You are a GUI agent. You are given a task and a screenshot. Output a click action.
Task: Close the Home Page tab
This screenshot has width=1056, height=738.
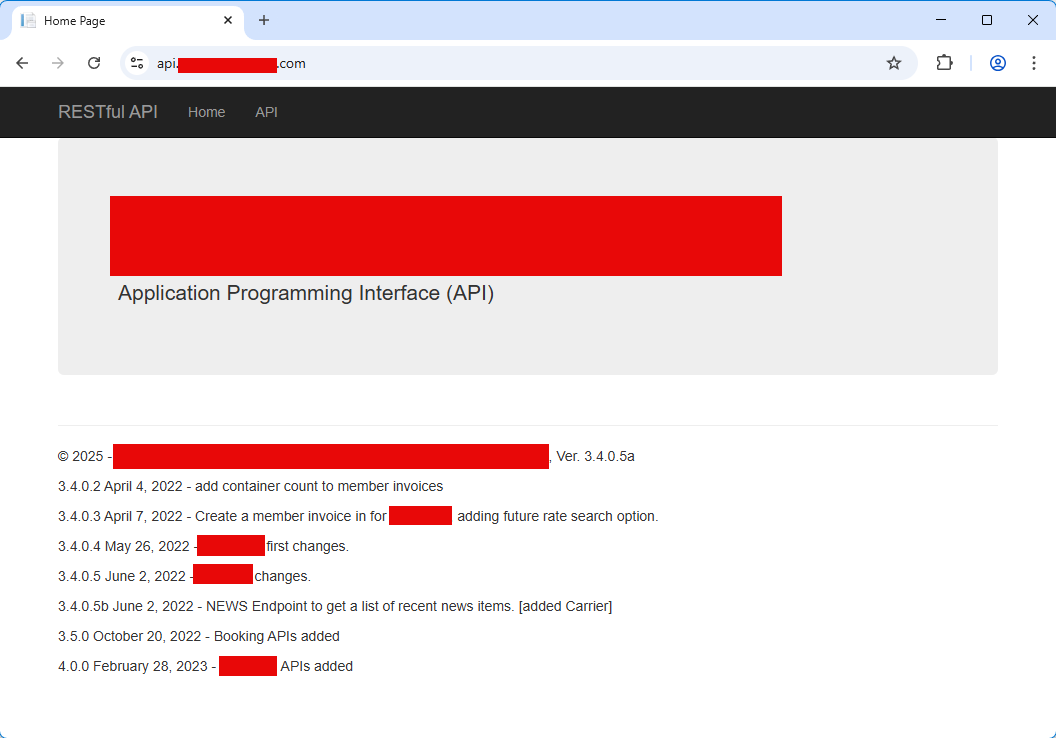click(228, 20)
